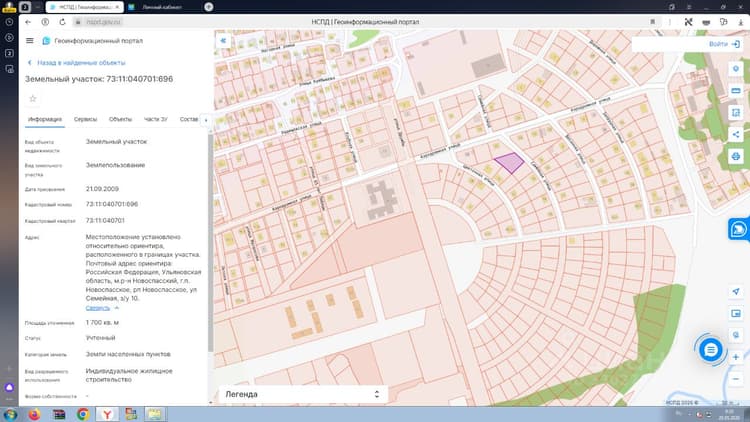
Task: Switch to the Части ЗУ tab
Action: (x=155, y=119)
